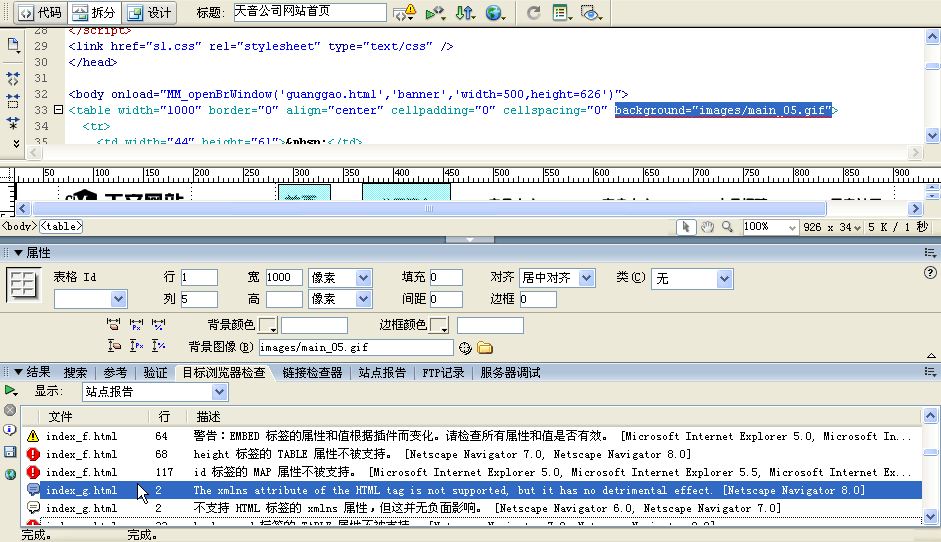Viewport: 941px width, 542px height.
Task: Click the browse folder icon for background image
Action: pyautogui.click(x=485, y=348)
